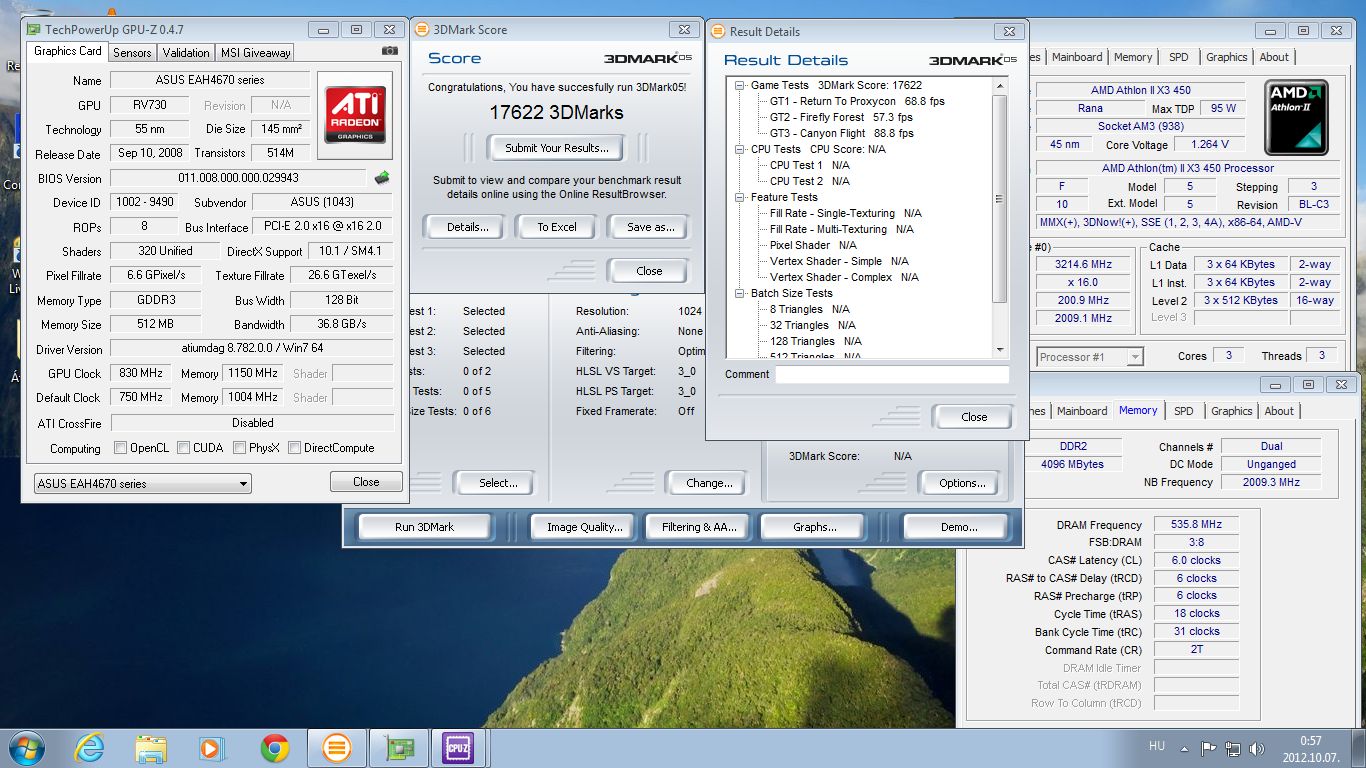Viewport: 1366px width, 768px height.
Task: Open the Validation tab in GPU-Z
Action: coord(186,53)
